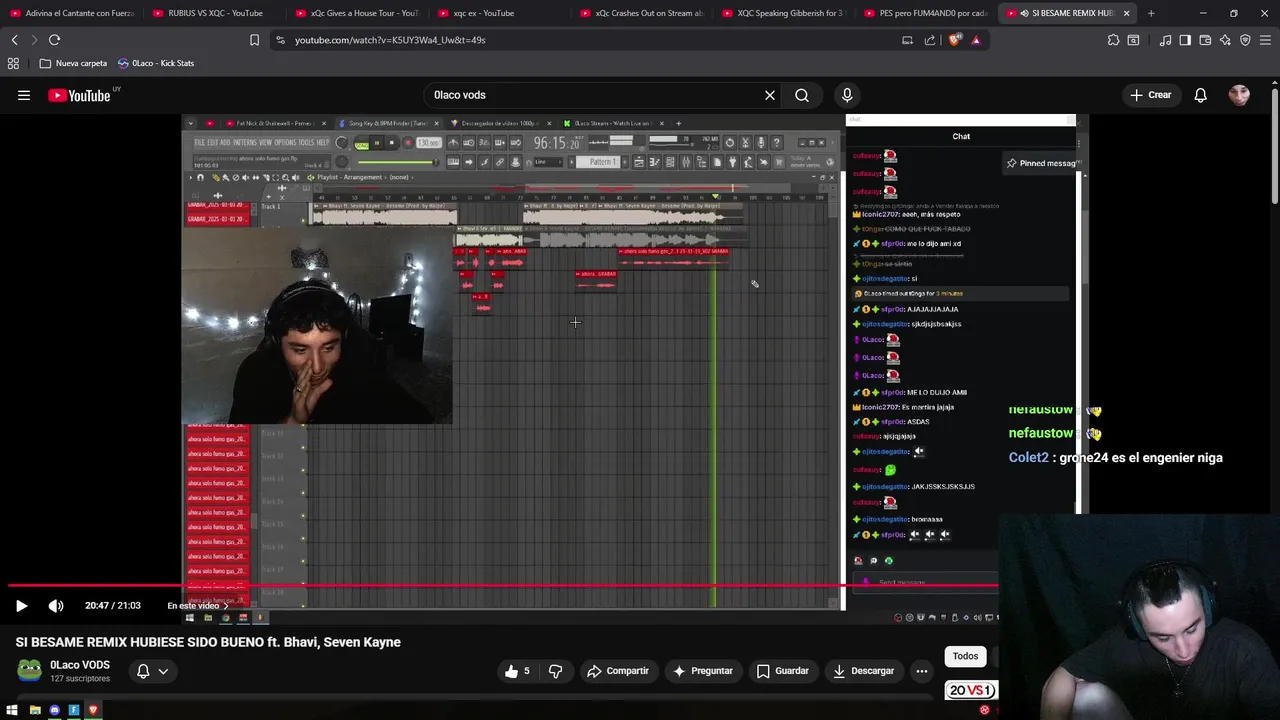Click the Send message chat field
Screen dimensions: 1280x720
(925, 582)
